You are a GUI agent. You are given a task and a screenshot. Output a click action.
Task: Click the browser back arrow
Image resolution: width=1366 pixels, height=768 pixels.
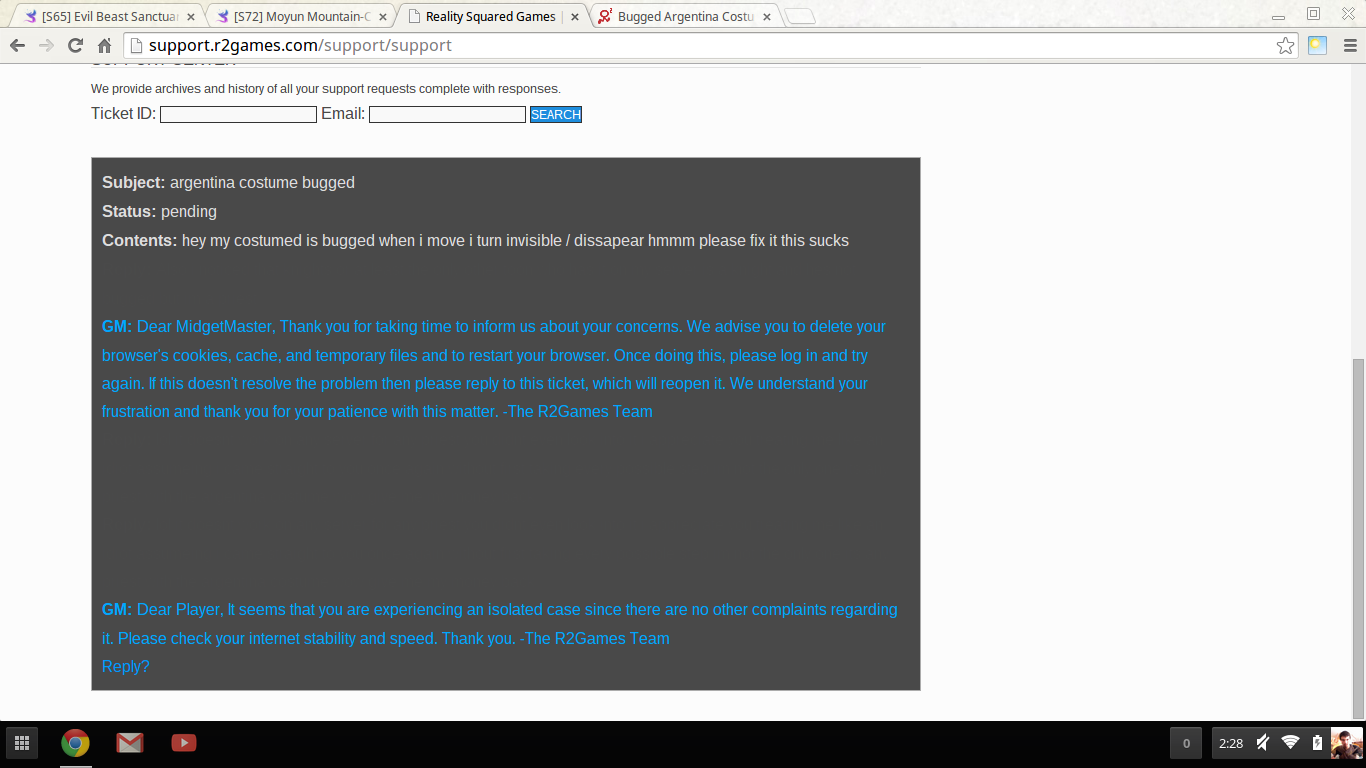(x=17, y=45)
